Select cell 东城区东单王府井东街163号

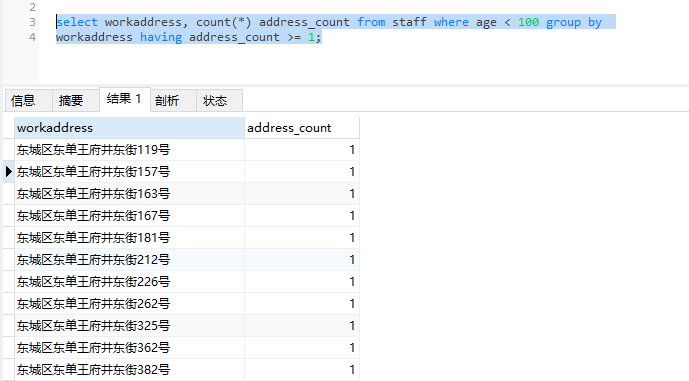click(x=129, y=194)
